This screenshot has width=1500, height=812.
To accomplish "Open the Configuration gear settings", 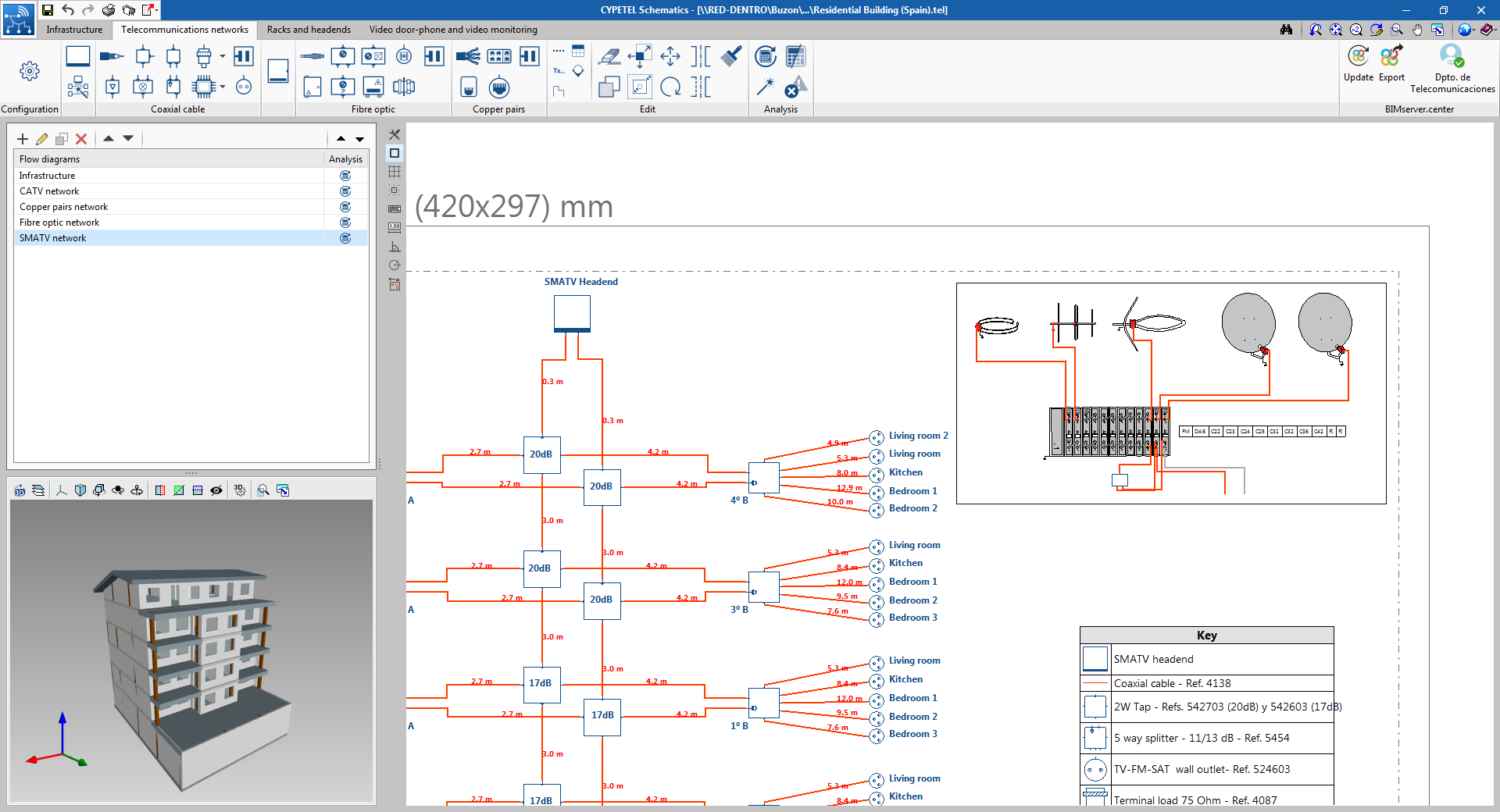I will tap(29, 71).
